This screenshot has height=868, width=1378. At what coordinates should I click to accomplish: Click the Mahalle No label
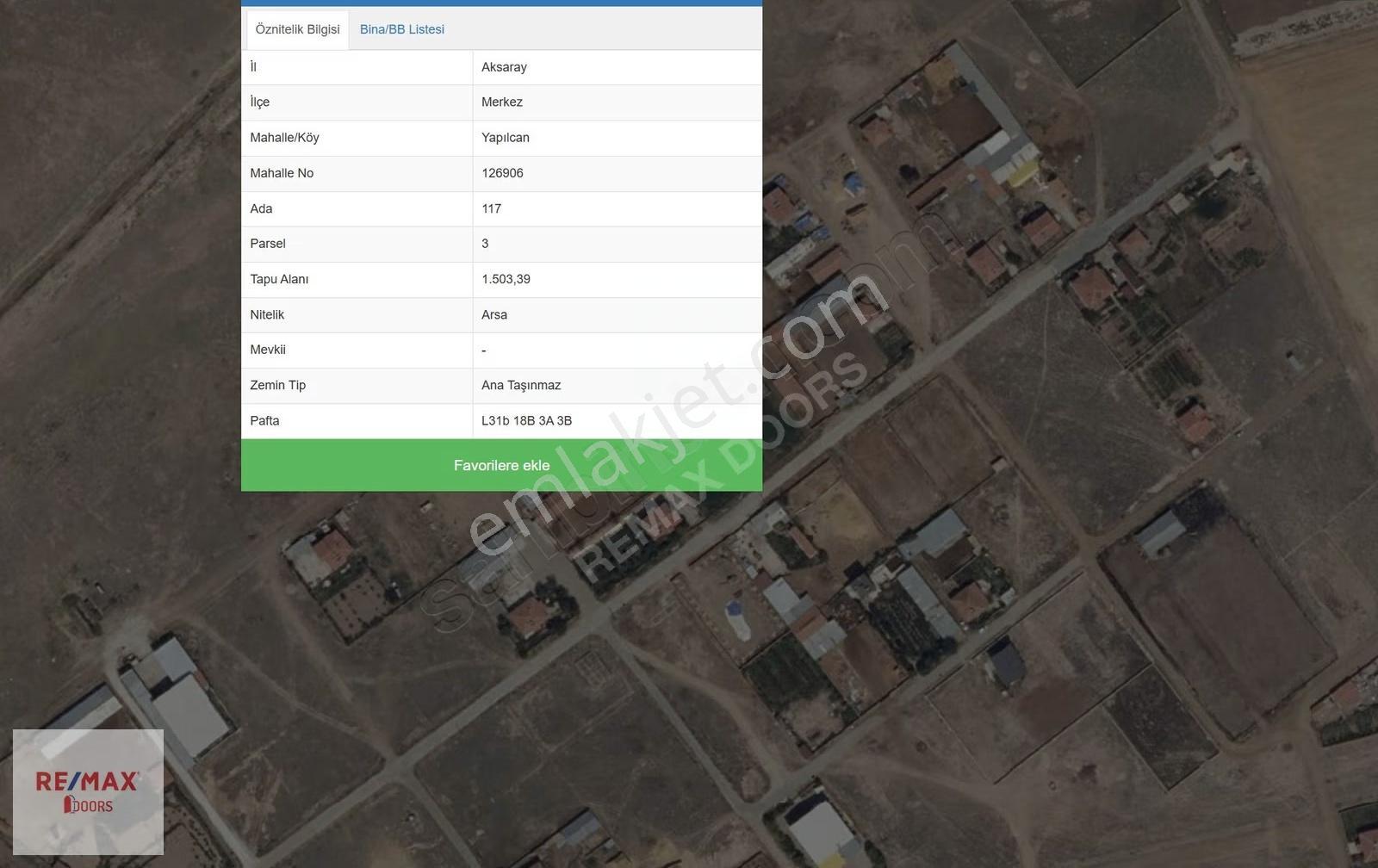[x=282, y=173]
